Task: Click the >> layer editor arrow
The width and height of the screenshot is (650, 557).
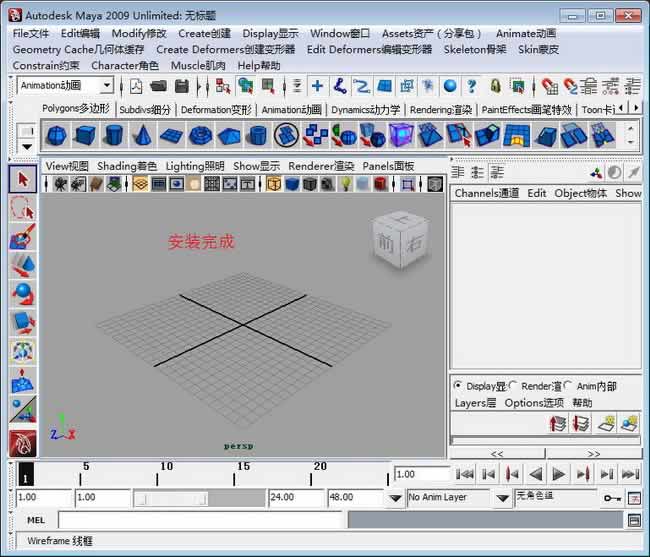Action: pyautogui.click(x=594, y=454)
